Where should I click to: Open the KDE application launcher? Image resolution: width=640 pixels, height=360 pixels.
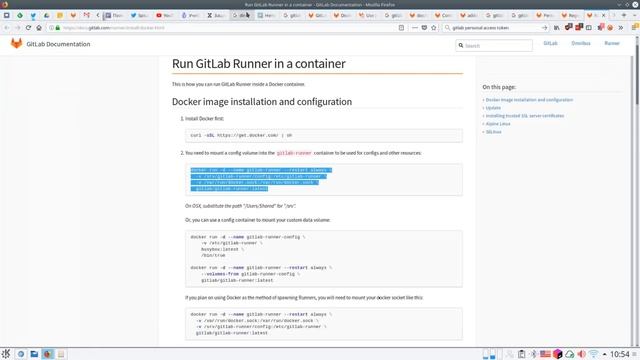[6, 354]
